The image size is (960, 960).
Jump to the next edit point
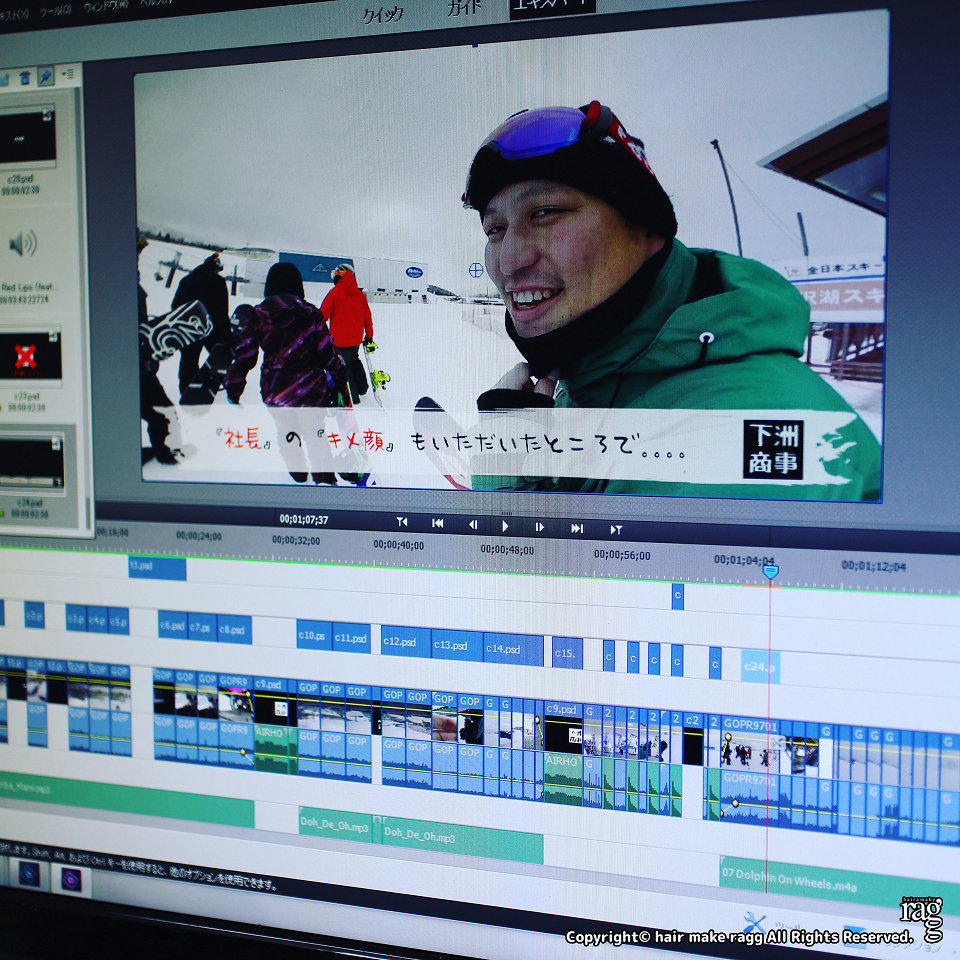click(x=577, y=528)
